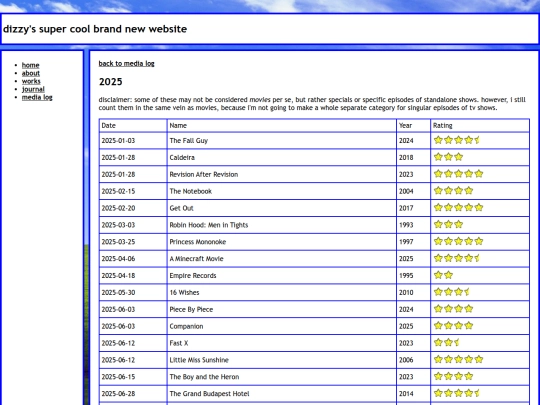The height and width of the screenshot is (405, 540).
Task: Click the Year column header
Action: click(413, 125)
